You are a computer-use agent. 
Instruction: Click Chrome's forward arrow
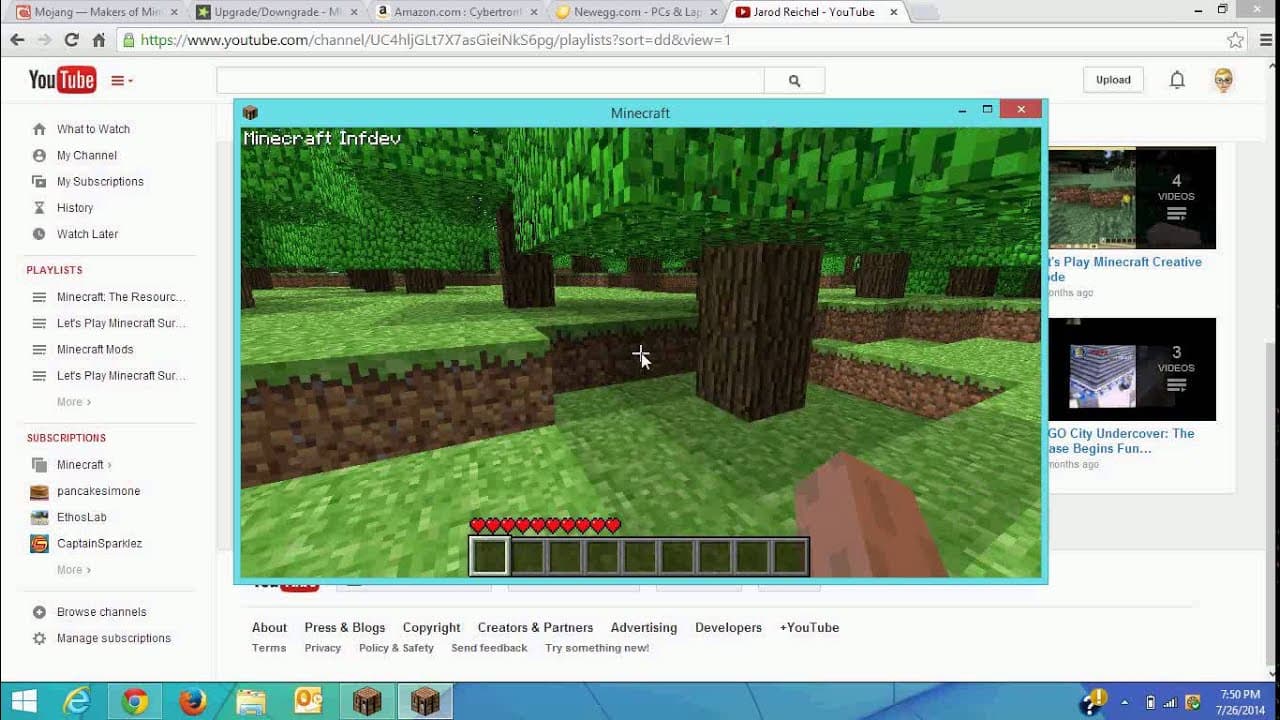[x=44, y=40]
